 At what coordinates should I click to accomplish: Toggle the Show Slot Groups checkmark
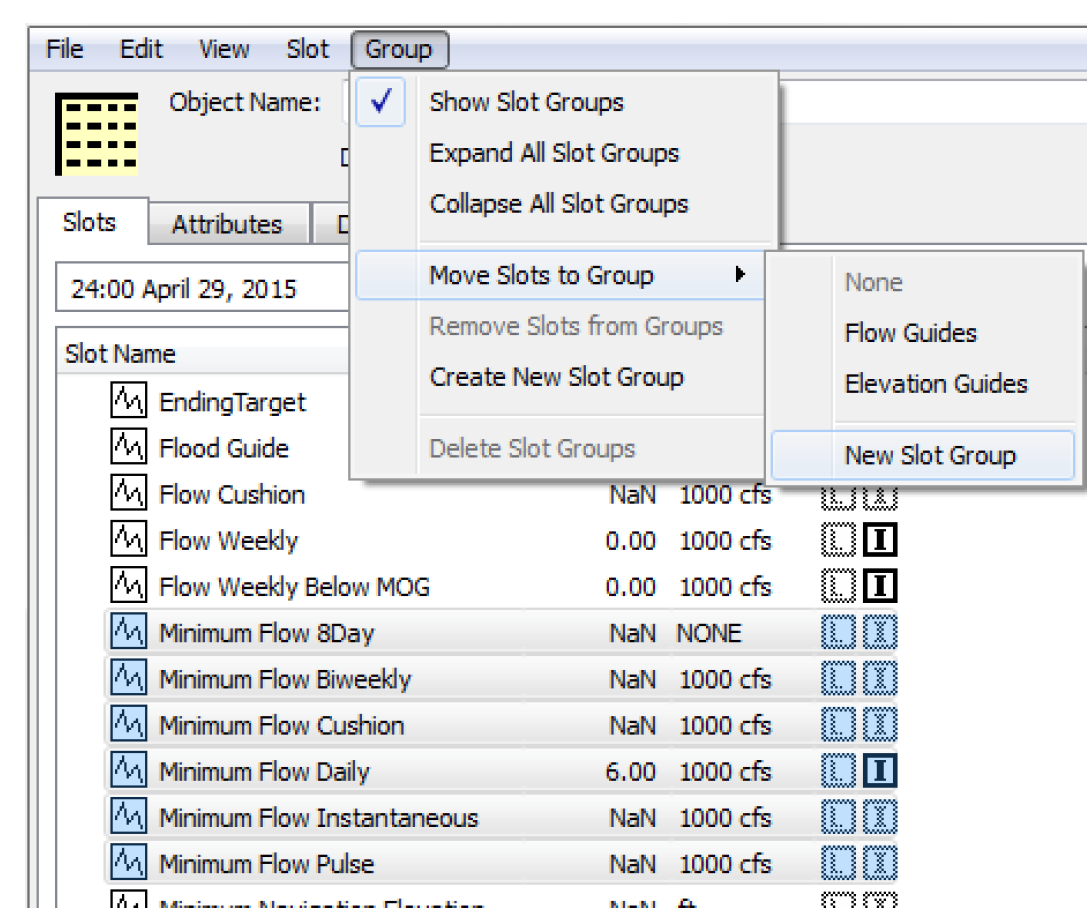click(x=381, y=103)
